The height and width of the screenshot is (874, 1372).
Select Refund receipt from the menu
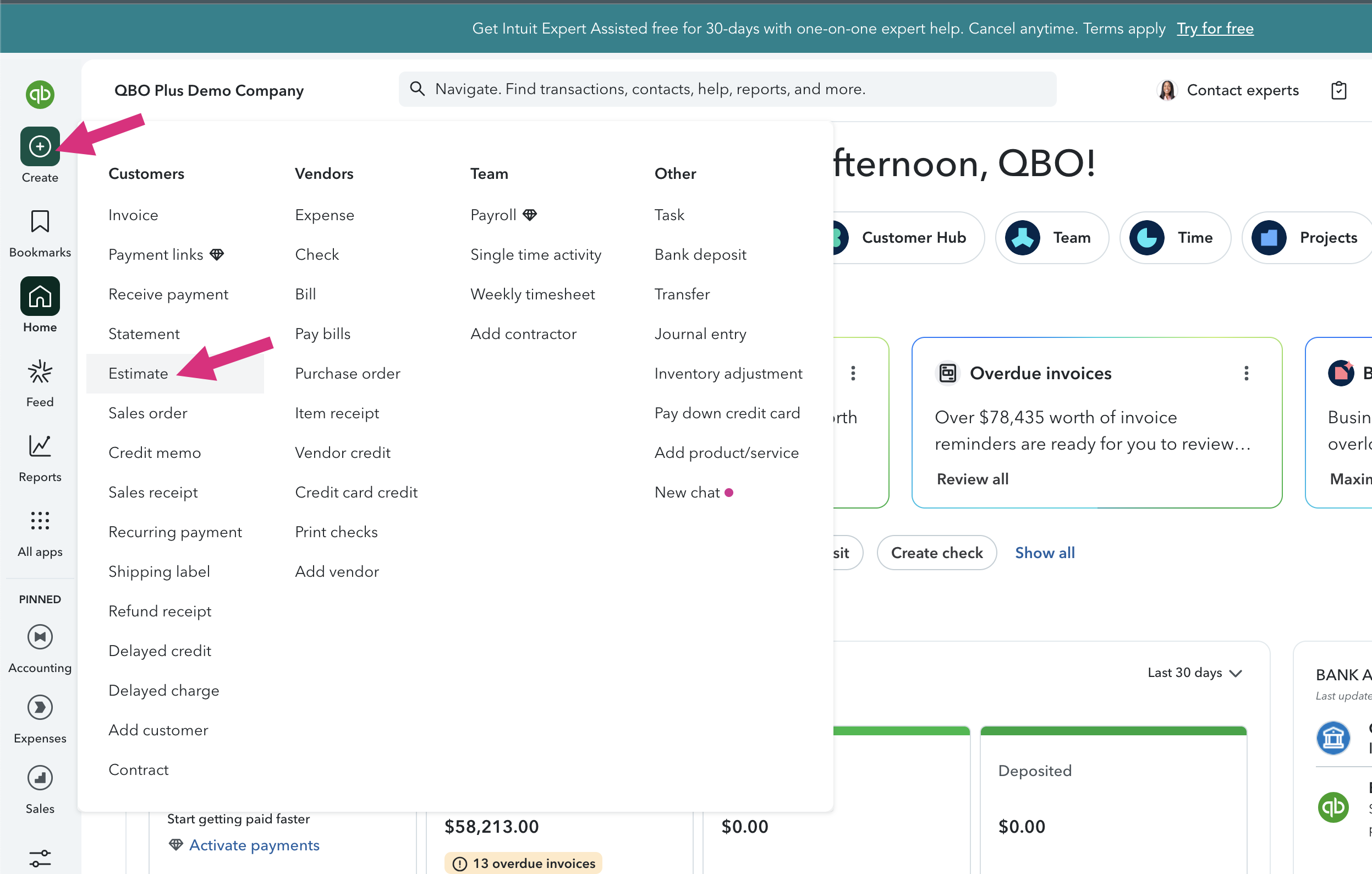160,611
